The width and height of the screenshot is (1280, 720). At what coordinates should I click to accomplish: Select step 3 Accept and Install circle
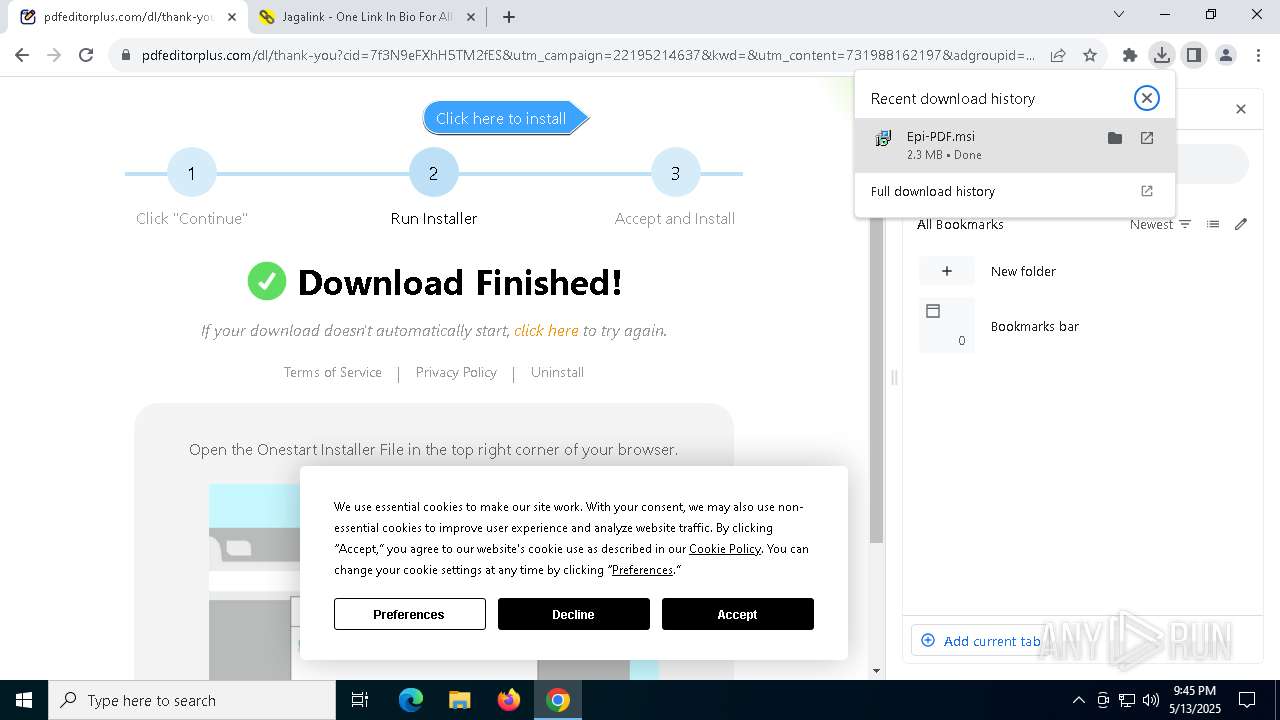pos(675,173)
